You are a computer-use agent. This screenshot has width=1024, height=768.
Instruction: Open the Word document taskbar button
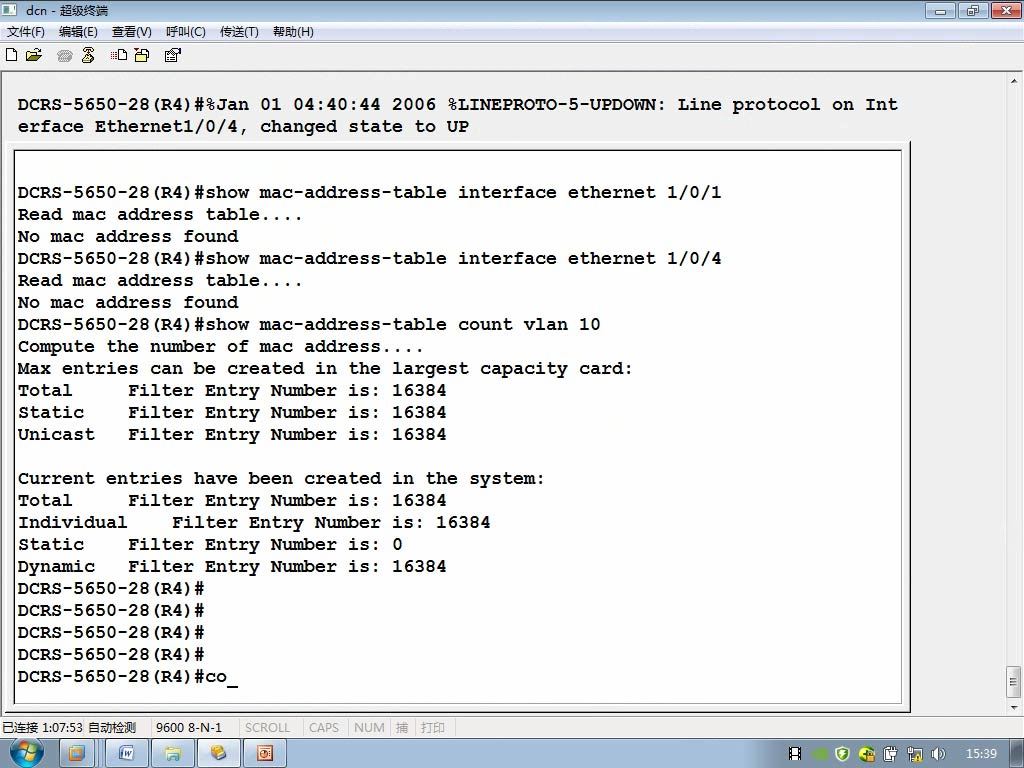pos(126,754)
